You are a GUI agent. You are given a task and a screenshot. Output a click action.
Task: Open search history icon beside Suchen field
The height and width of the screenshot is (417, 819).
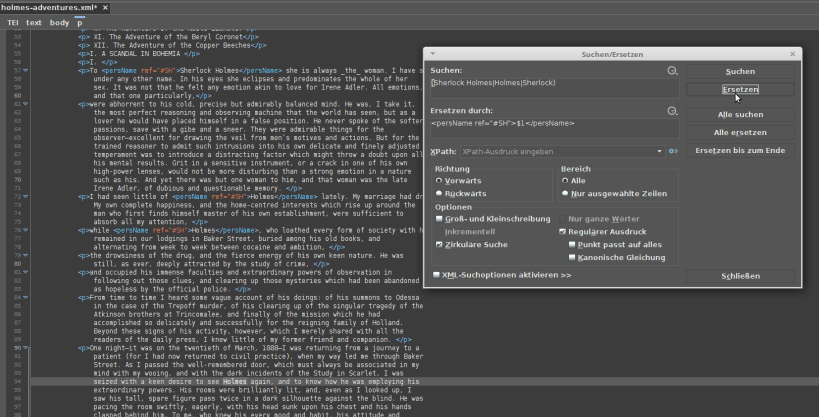click(673, 71)
